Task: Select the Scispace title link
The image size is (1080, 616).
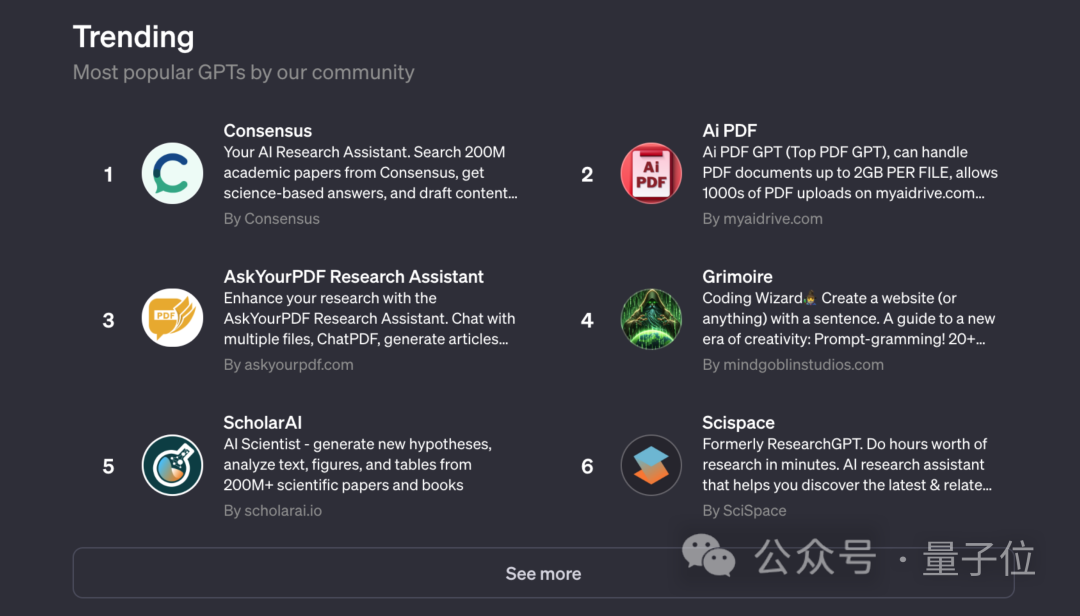Action: point(738,423)
